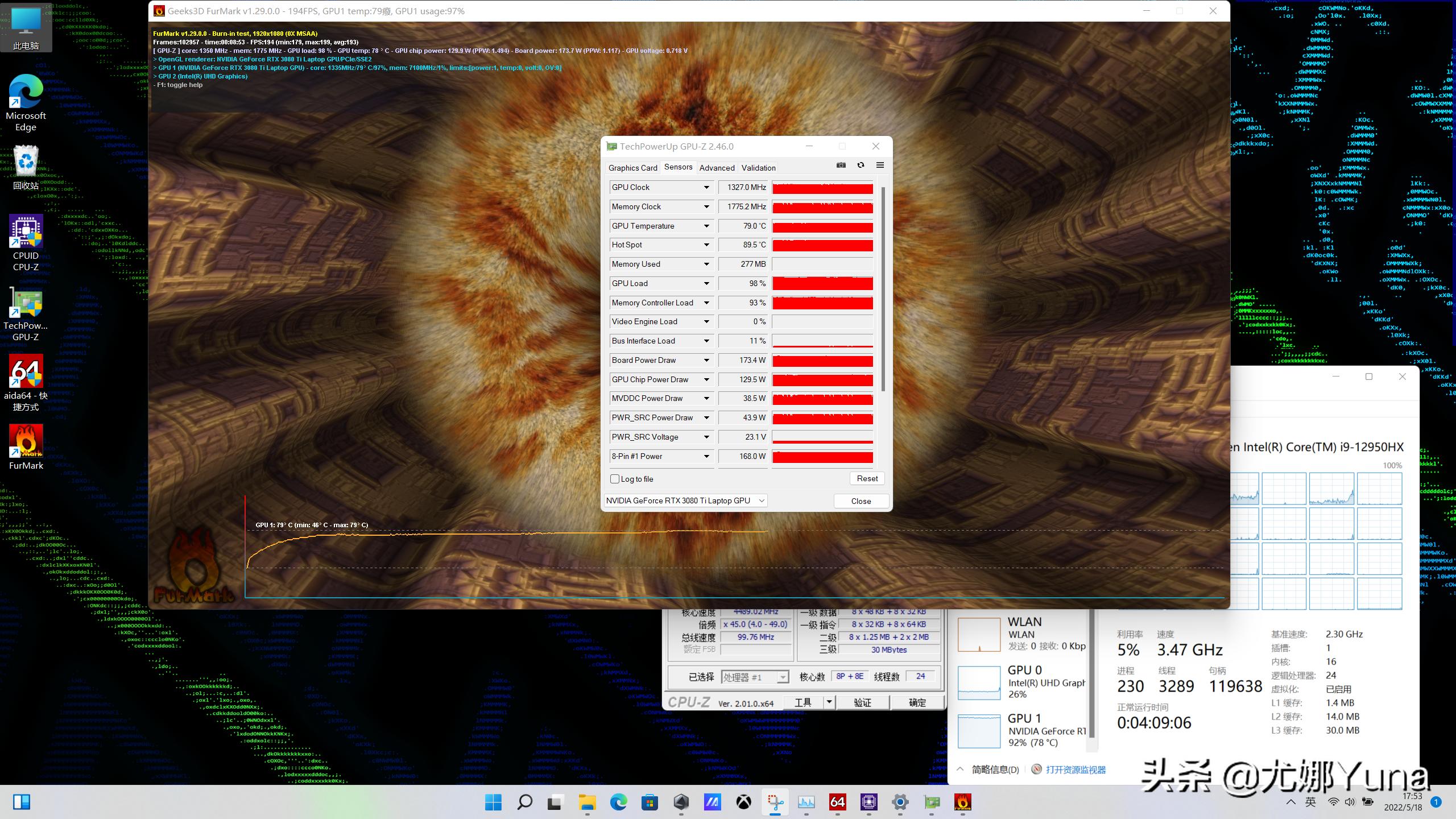The height and width of the screenshot is (819, 1456).
Task: Expand the CPU-Z tools dropdown arrow
Action: coord(829,702)
